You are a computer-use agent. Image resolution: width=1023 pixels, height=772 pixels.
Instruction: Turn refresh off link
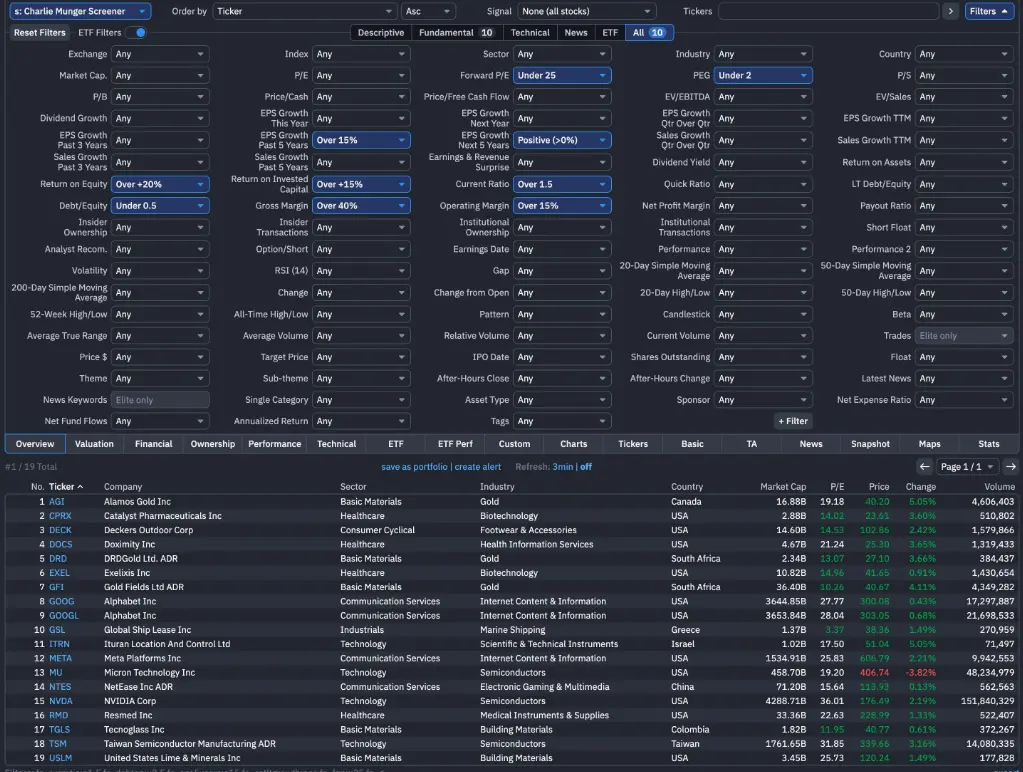click(x=586, y=467)
